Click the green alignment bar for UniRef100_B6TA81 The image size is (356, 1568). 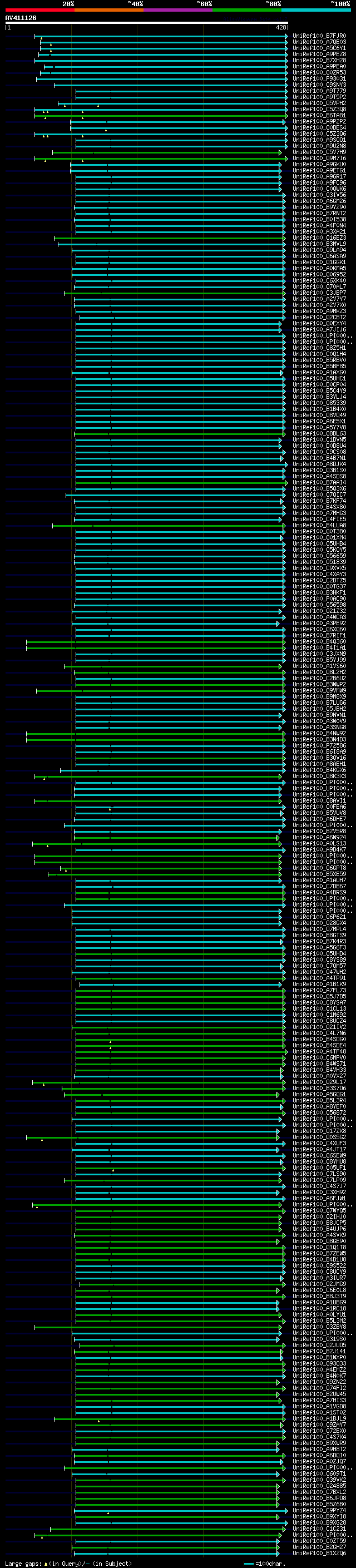click(161, 116)
